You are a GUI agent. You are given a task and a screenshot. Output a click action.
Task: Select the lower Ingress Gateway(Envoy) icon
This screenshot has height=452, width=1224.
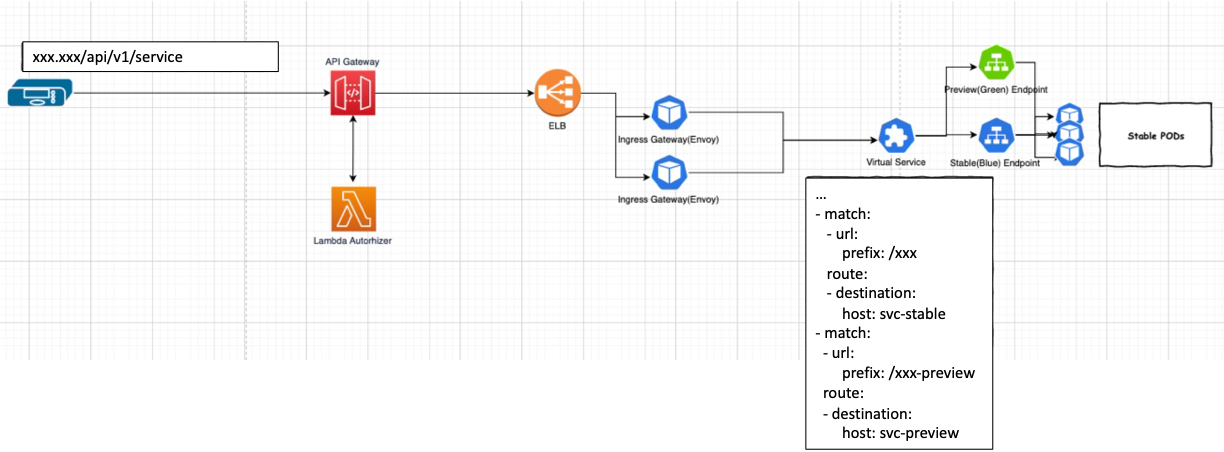(667, 173)
